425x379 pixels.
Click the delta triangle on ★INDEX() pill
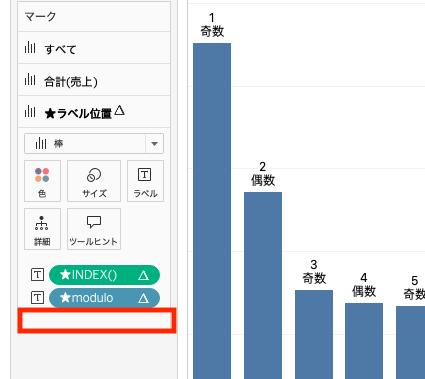coord(144,275)
